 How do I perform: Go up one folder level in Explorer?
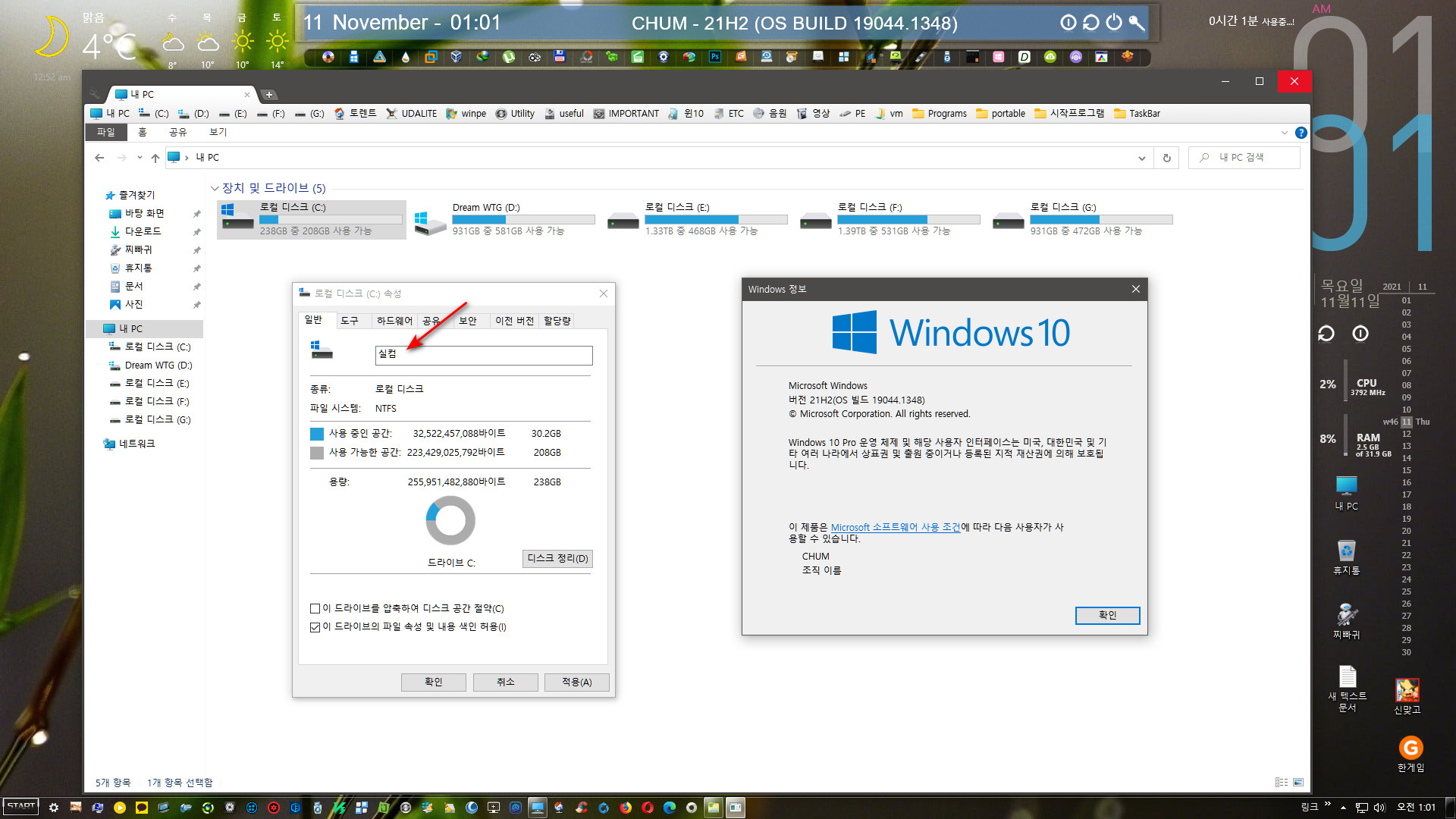(x=155, y=158)
